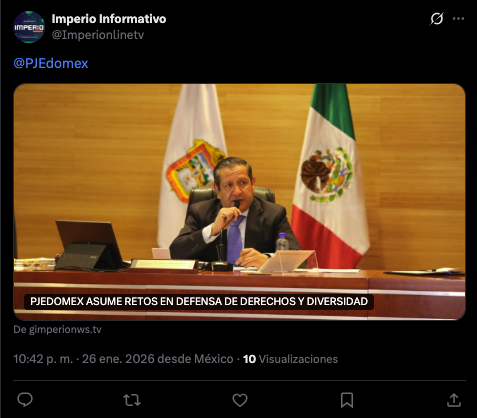
Task: Like the post with the heart icon
Action: coord(240,400)
